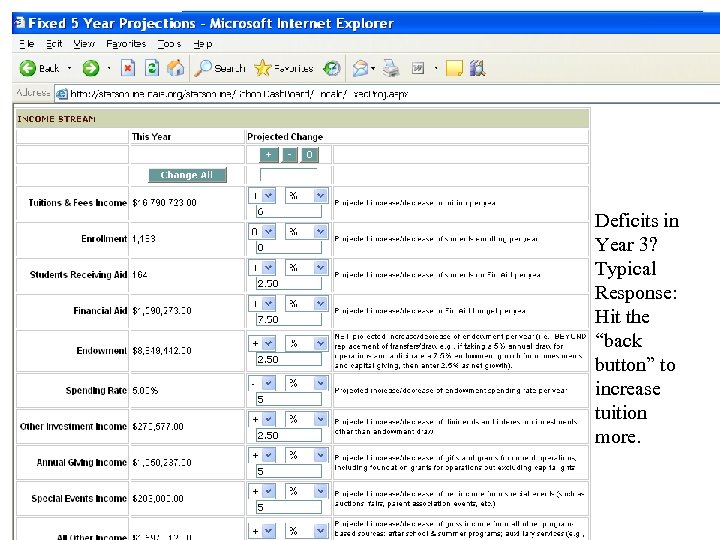Open Tuitions & Fees sign dropdown
The height and width of the screenshot is (540, 720).
click(x=262, y=196)
